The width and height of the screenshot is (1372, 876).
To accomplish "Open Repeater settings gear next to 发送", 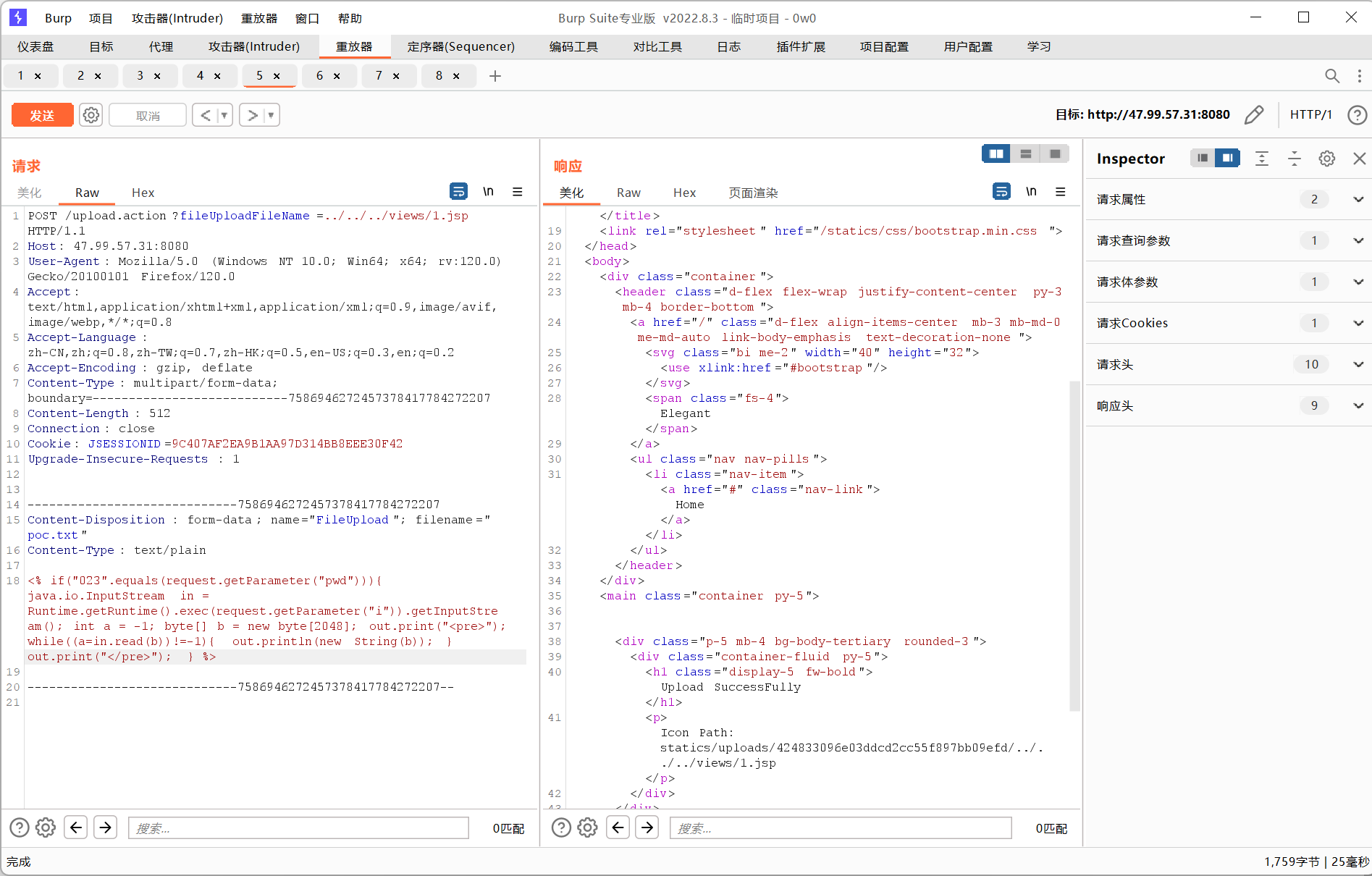I will (91, 115).
